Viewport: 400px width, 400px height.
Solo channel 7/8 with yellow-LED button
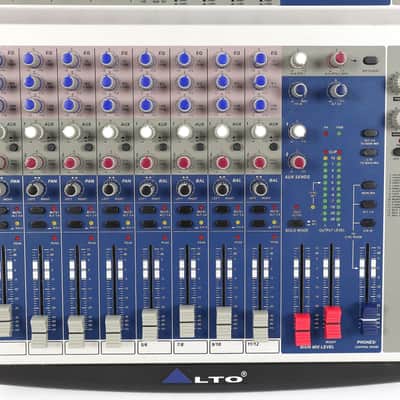[186, 223]
